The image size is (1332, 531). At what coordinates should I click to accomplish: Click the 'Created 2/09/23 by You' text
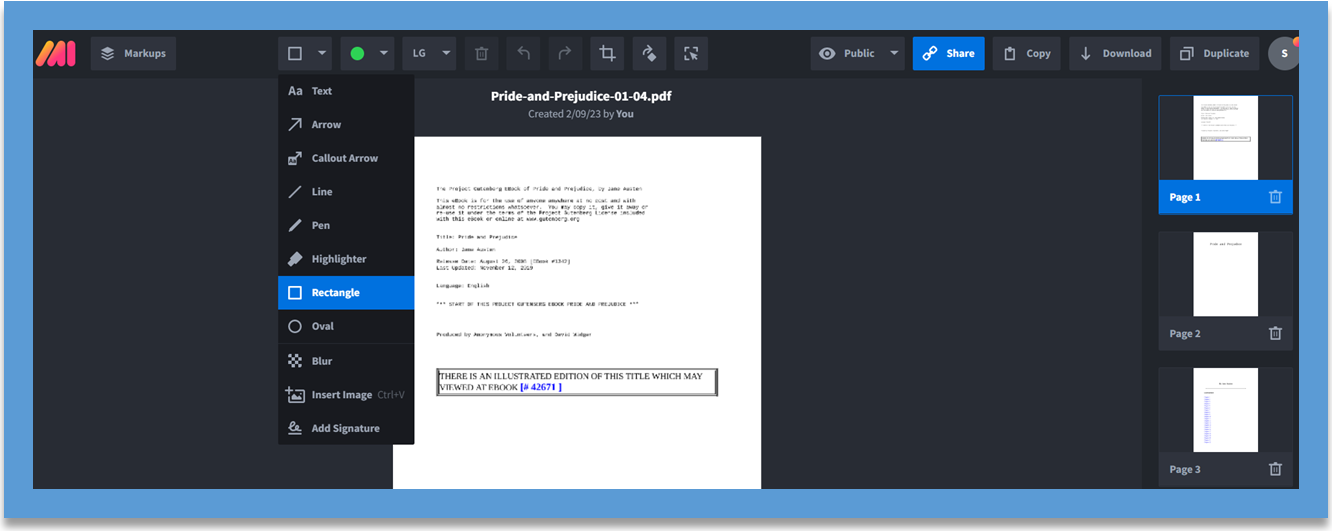coord(581,114)
